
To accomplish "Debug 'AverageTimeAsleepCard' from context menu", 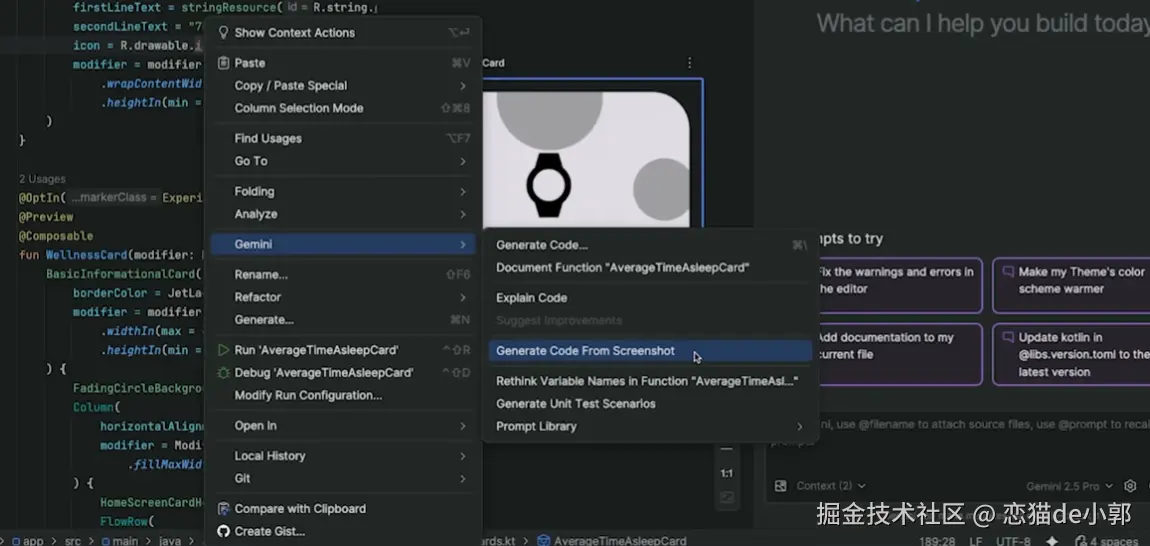I will pyautogui.click(x=343, y=373).
